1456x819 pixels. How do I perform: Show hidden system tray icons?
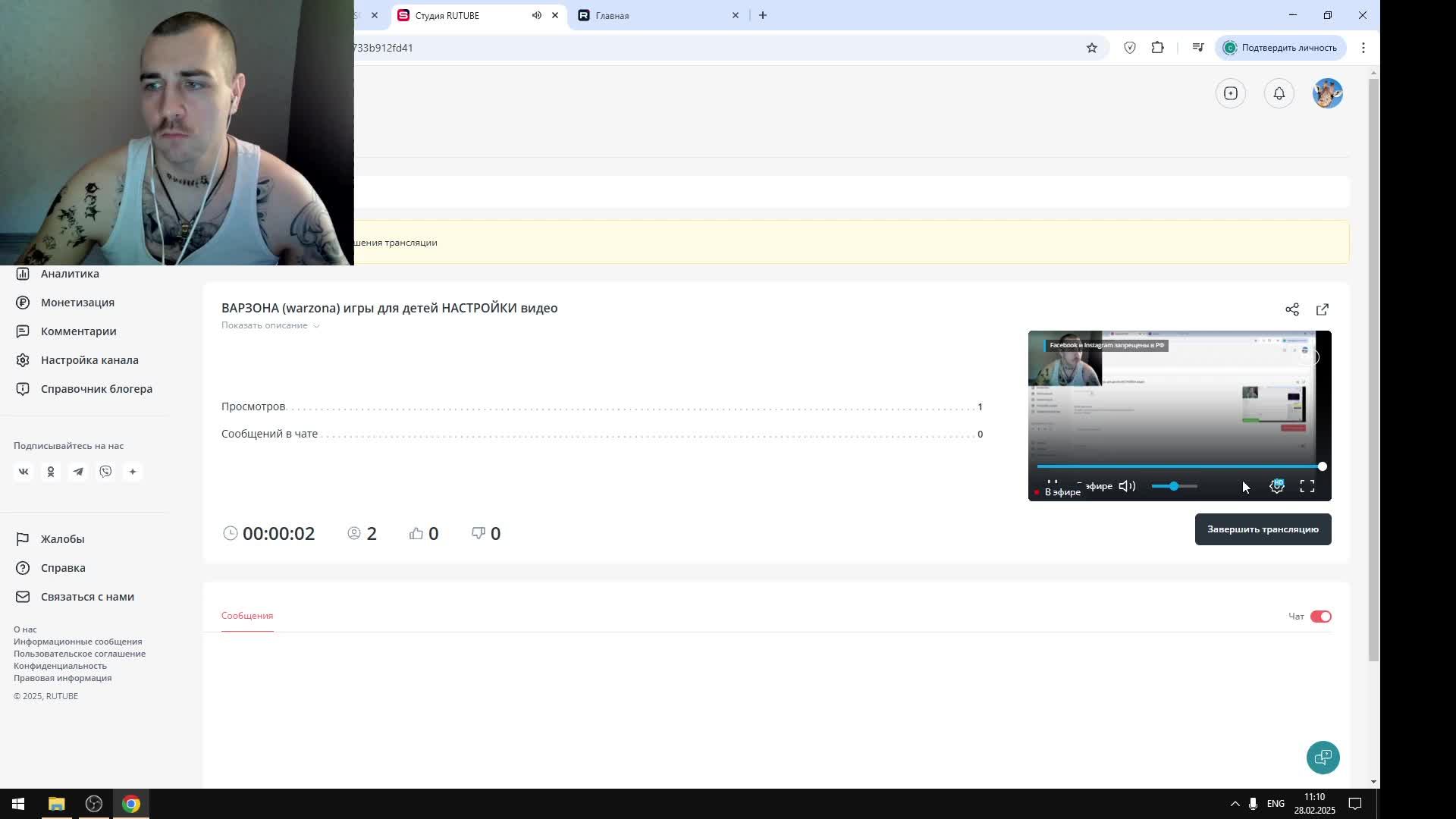click(1235, 804)
